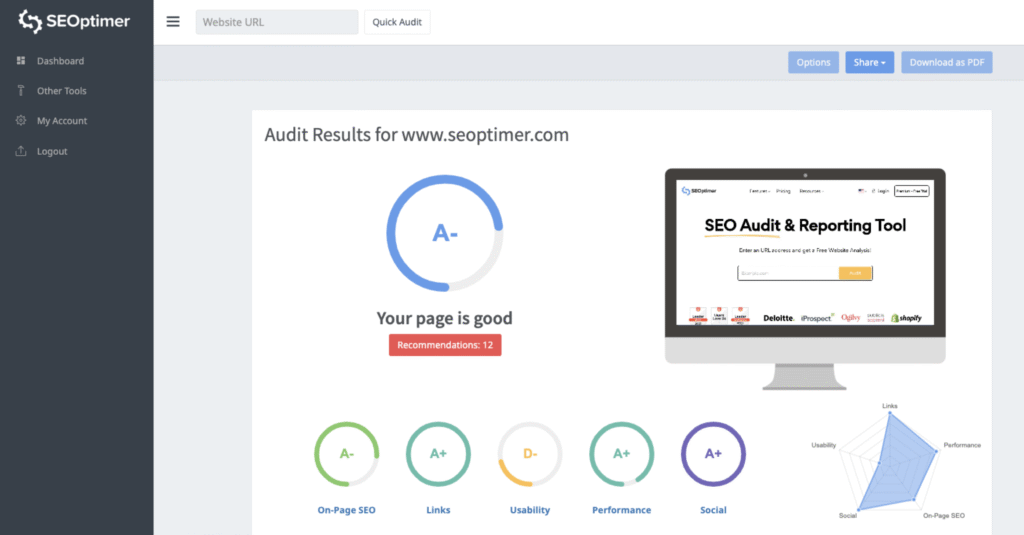
Task: Click the 'Your page is good' text
Action: (445, 318)
